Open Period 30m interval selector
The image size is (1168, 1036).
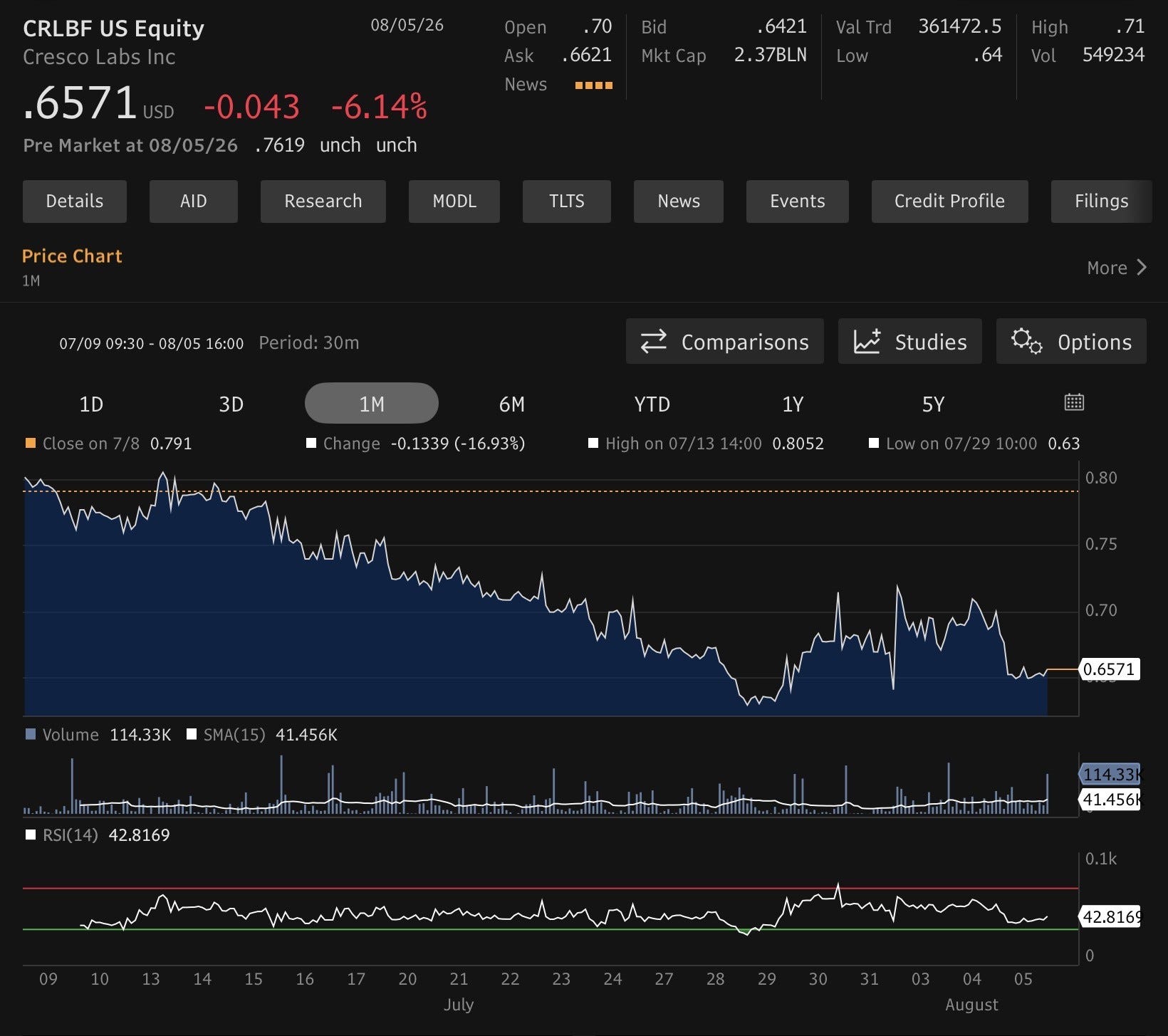[x=309, y=343]
